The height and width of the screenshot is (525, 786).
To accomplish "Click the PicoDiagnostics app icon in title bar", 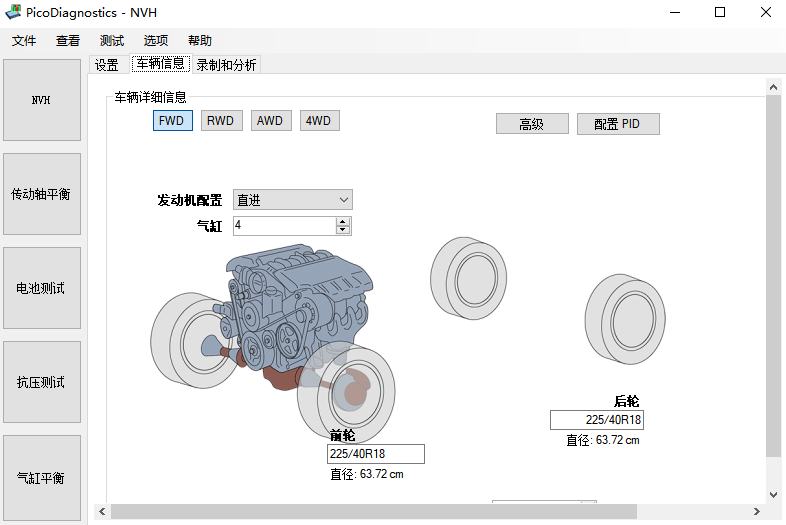I will coord(13,12).
